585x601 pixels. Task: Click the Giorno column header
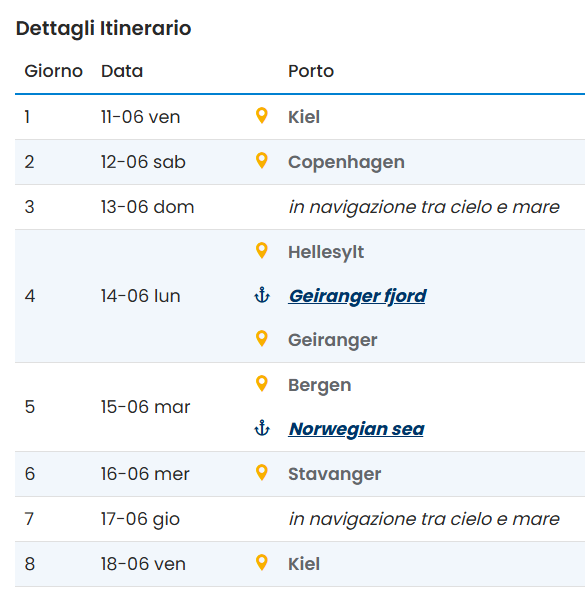[54, 71]
